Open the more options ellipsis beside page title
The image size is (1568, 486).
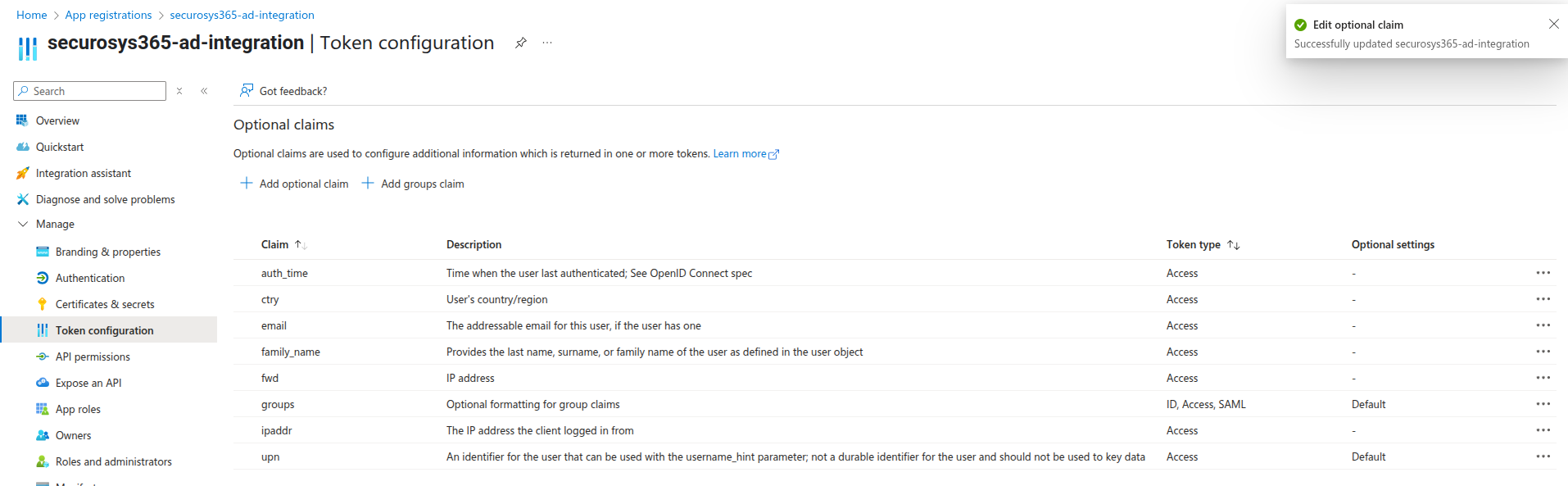547,43
